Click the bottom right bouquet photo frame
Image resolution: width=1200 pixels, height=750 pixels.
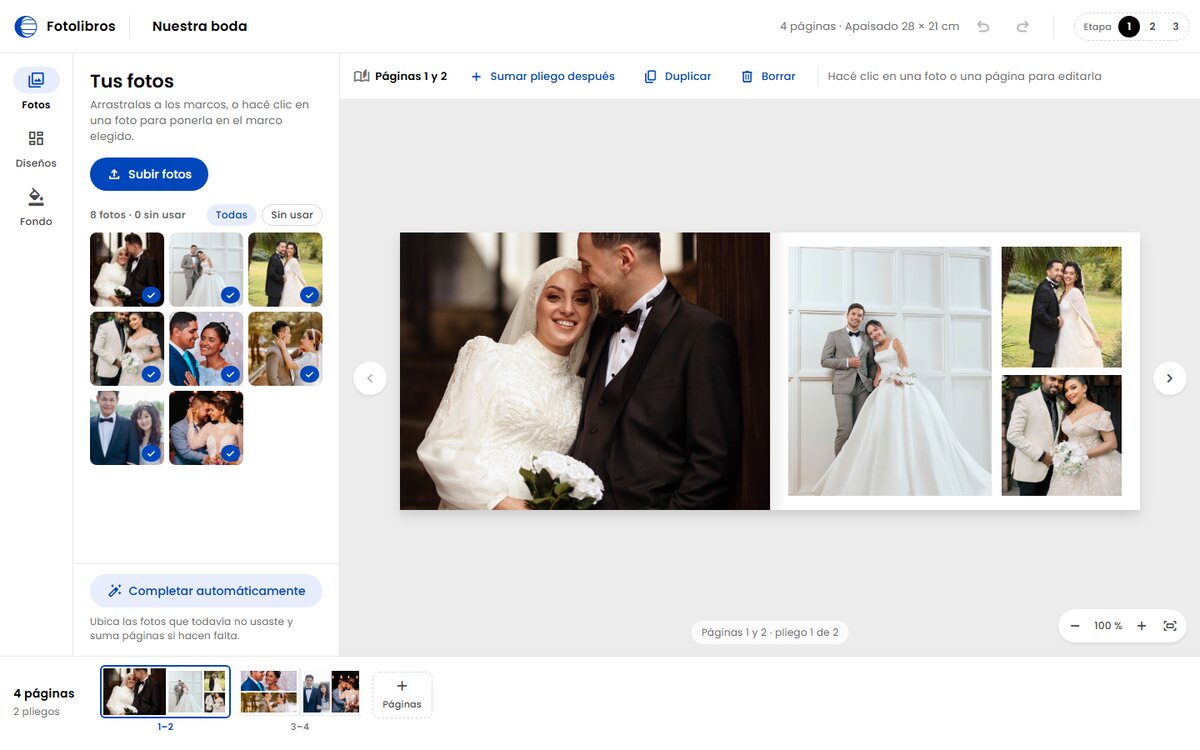click(1061, 435)
